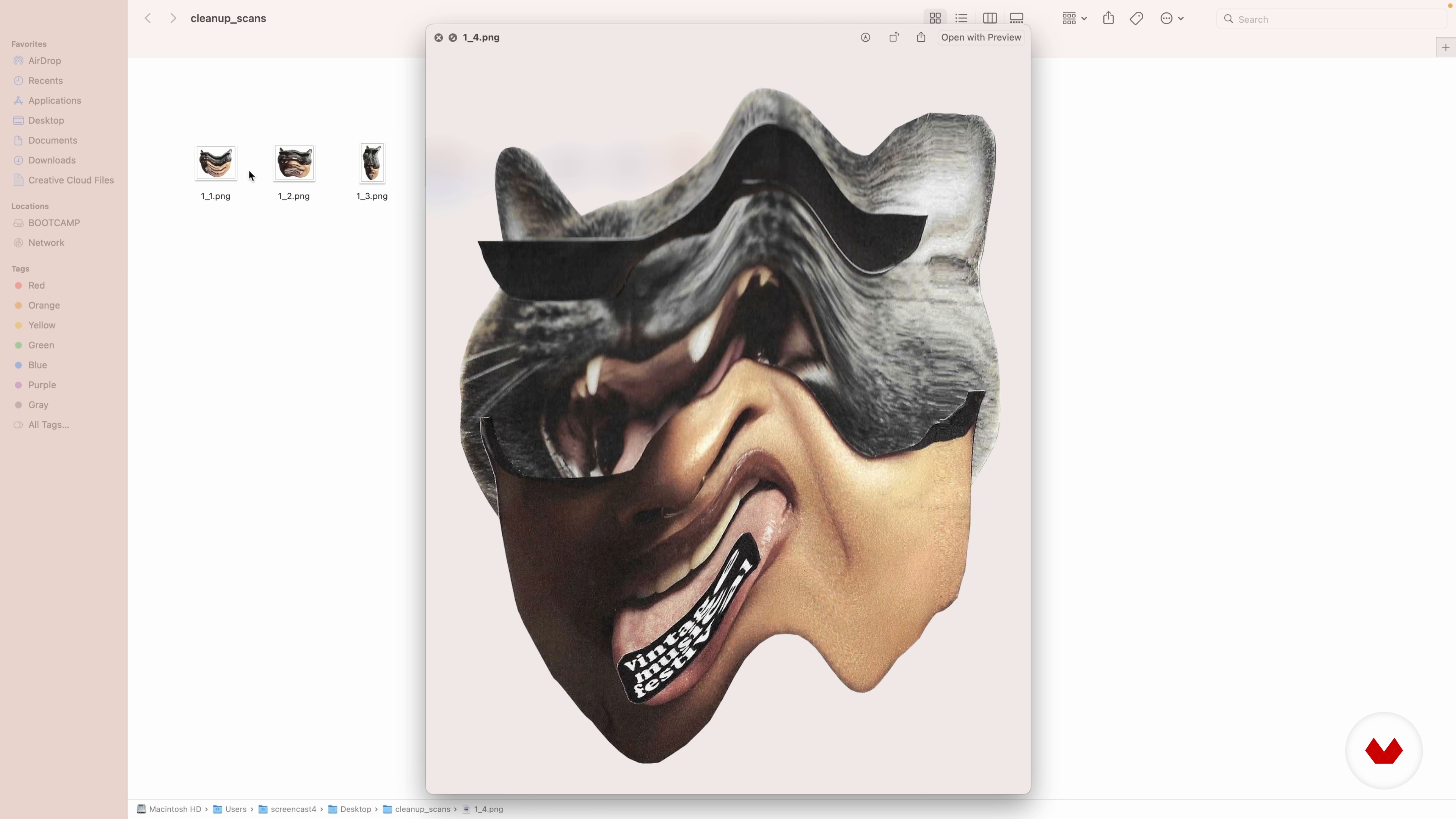Click the Markup icon in Quick Look
Image resolution: width=1456 pixels, height=819 pixels.
tap(865, 37)
